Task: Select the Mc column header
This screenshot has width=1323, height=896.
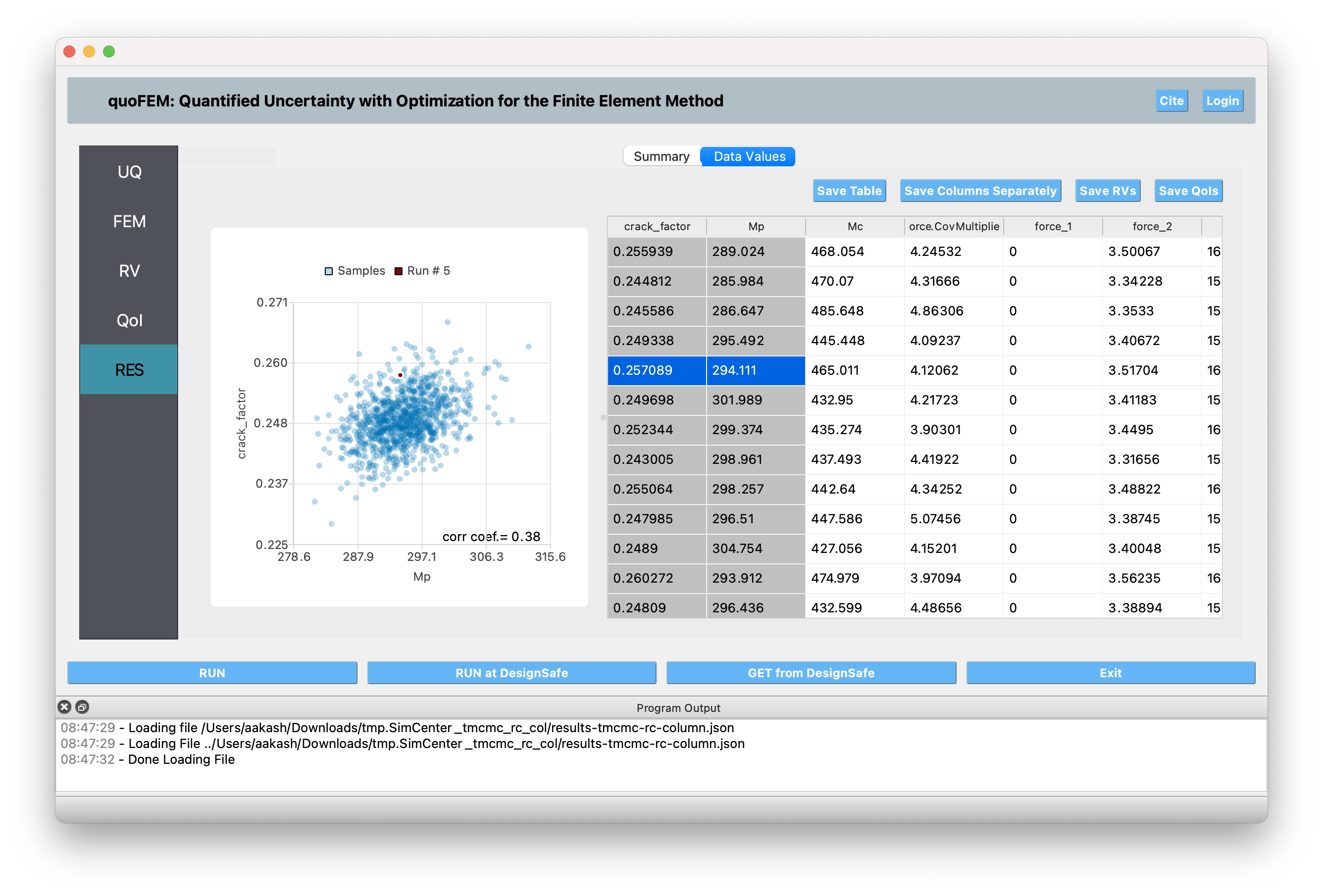Action: pyautogui.click(x=855, y=227)
